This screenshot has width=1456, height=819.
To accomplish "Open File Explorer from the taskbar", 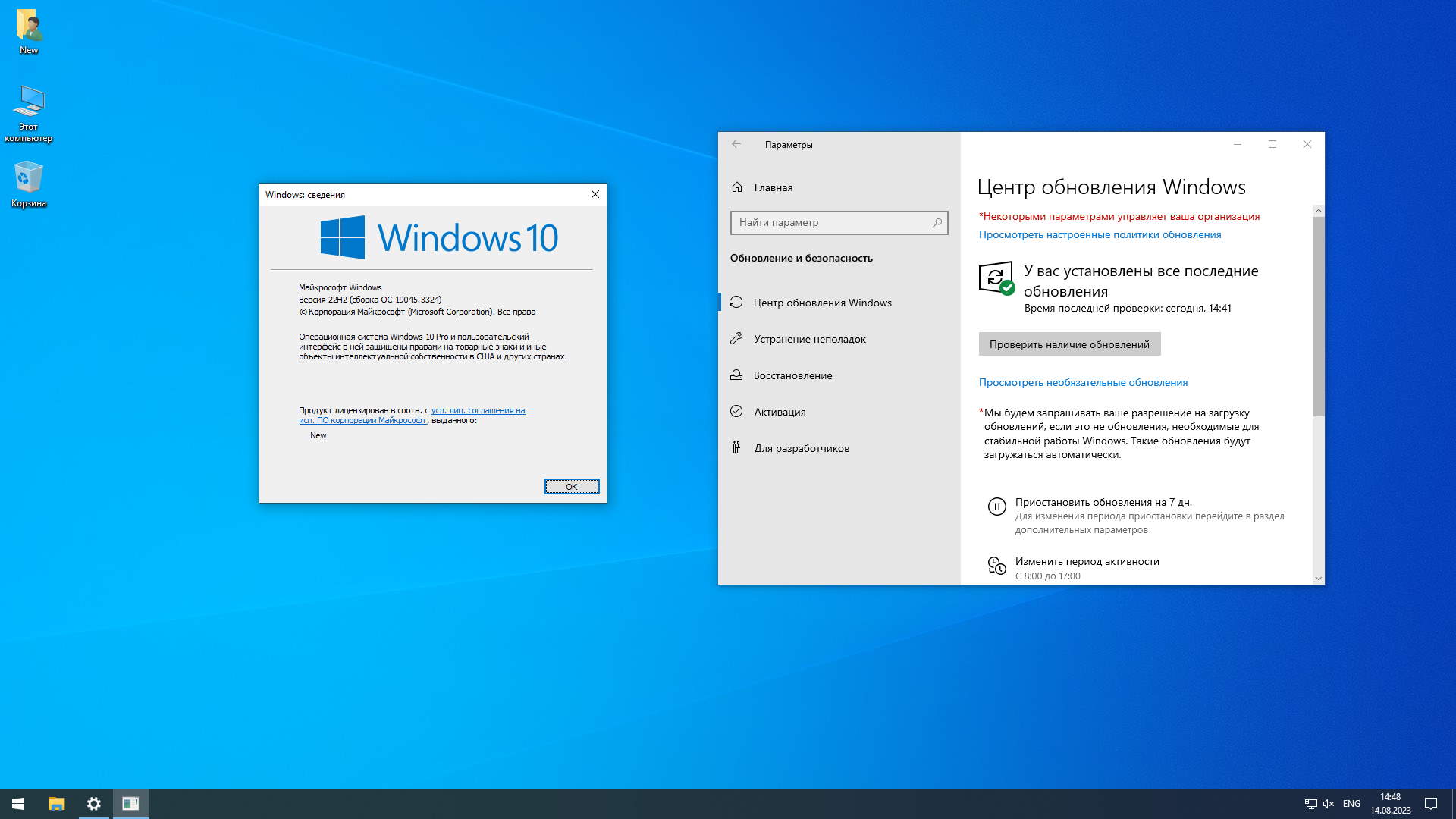I will [57, 803].
